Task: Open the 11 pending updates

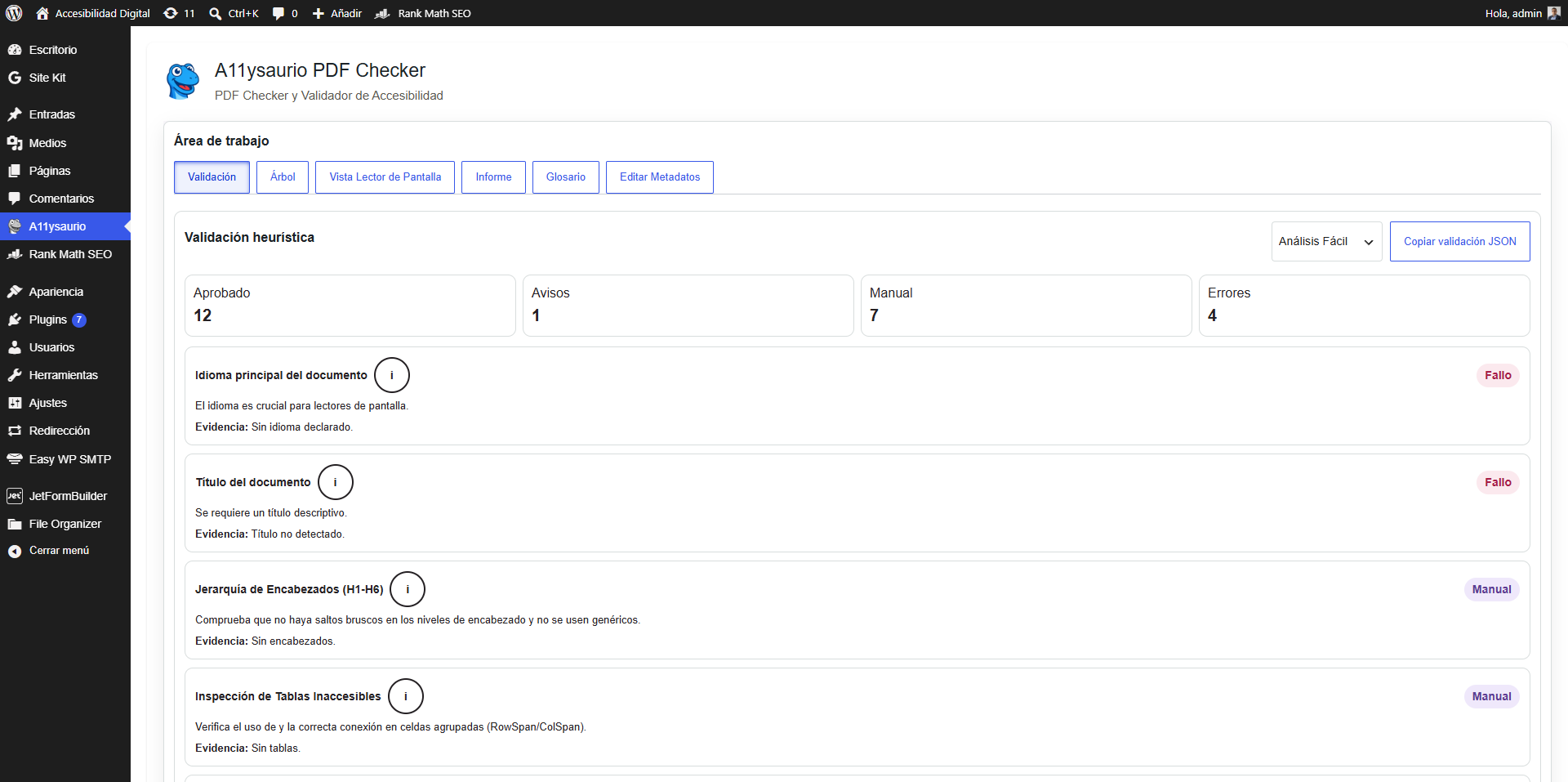Action: pos(179,13)
